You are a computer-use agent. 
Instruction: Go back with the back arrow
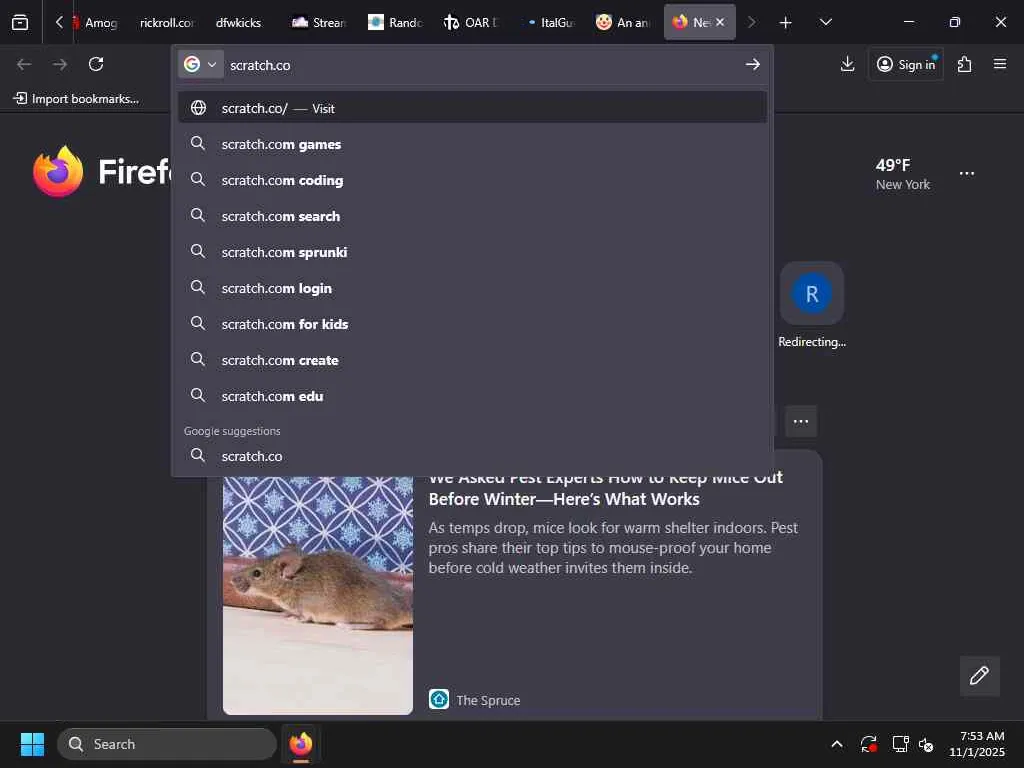click(24, 64)
